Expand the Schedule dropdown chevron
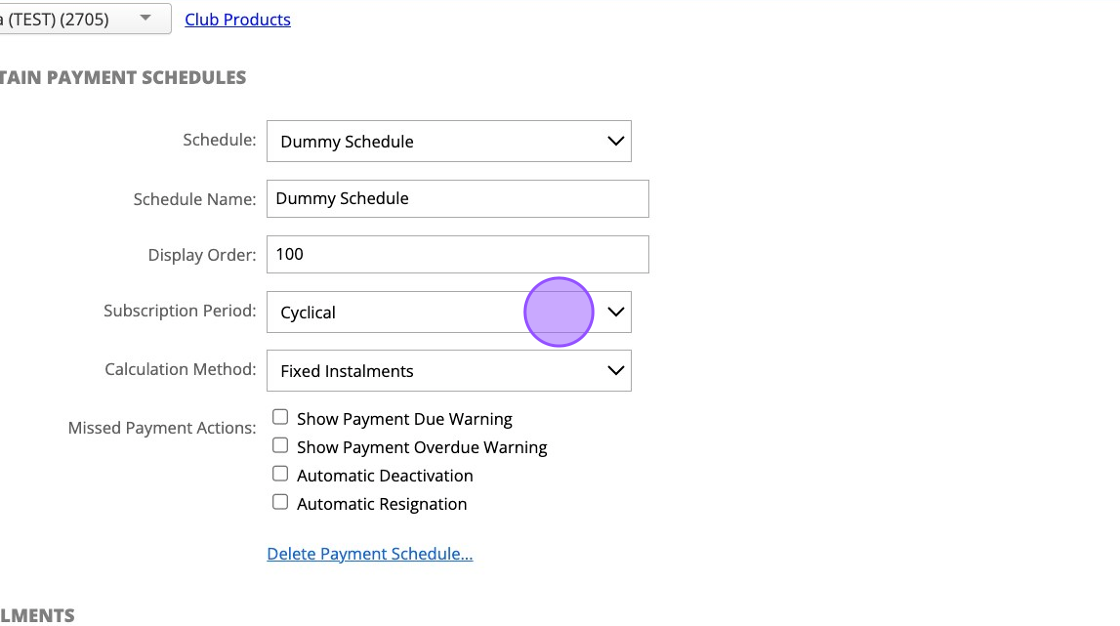 point(616,141)
